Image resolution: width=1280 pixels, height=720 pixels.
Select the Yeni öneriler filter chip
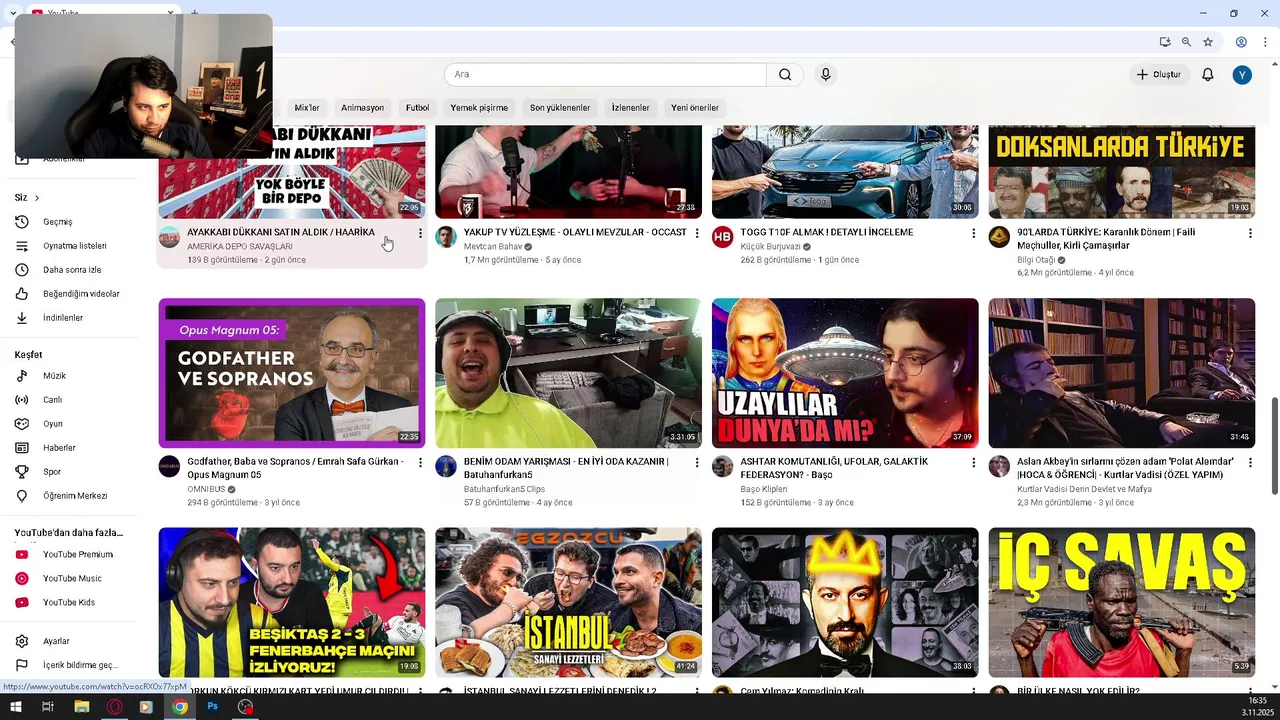[x=695, y=108]
